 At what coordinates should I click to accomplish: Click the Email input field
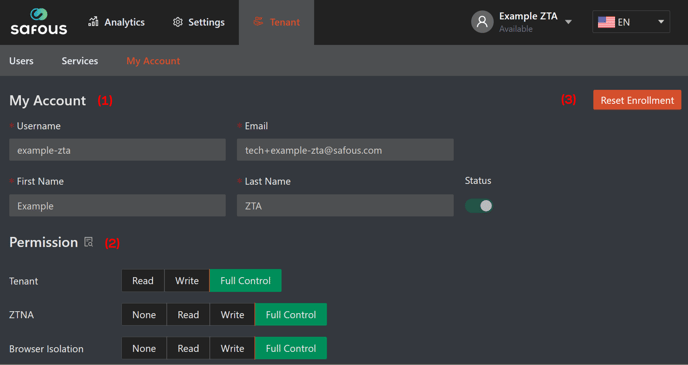click(x=345, y=150)
